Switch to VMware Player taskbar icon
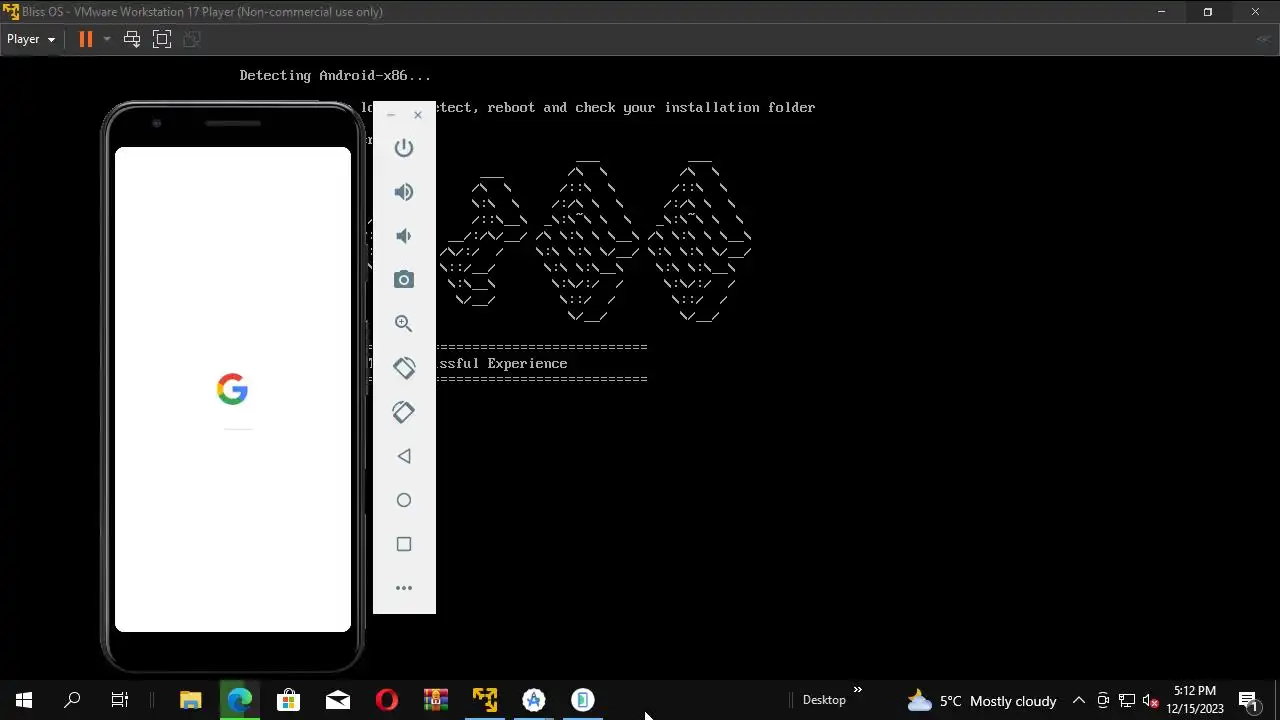The width and height of the screenshot is (1280, 720). point(485,700)
